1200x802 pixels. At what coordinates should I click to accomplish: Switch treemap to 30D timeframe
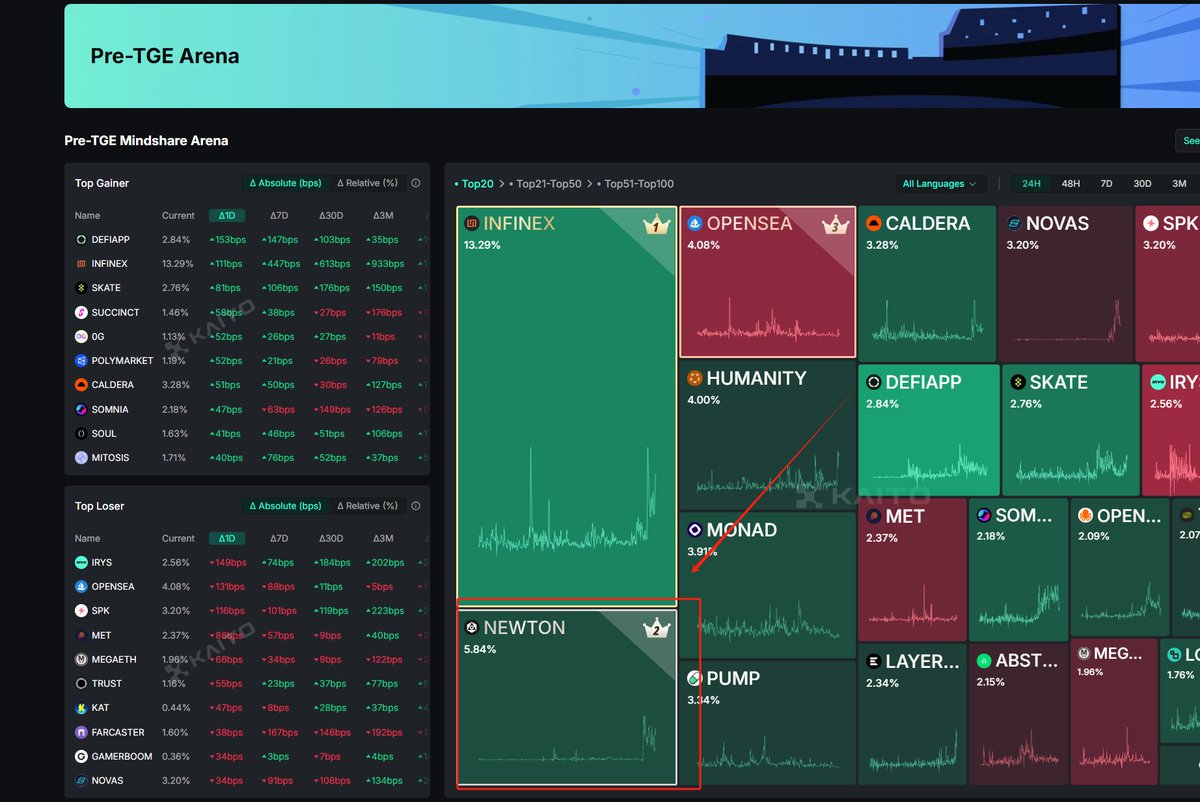(x=1142, y=184)
